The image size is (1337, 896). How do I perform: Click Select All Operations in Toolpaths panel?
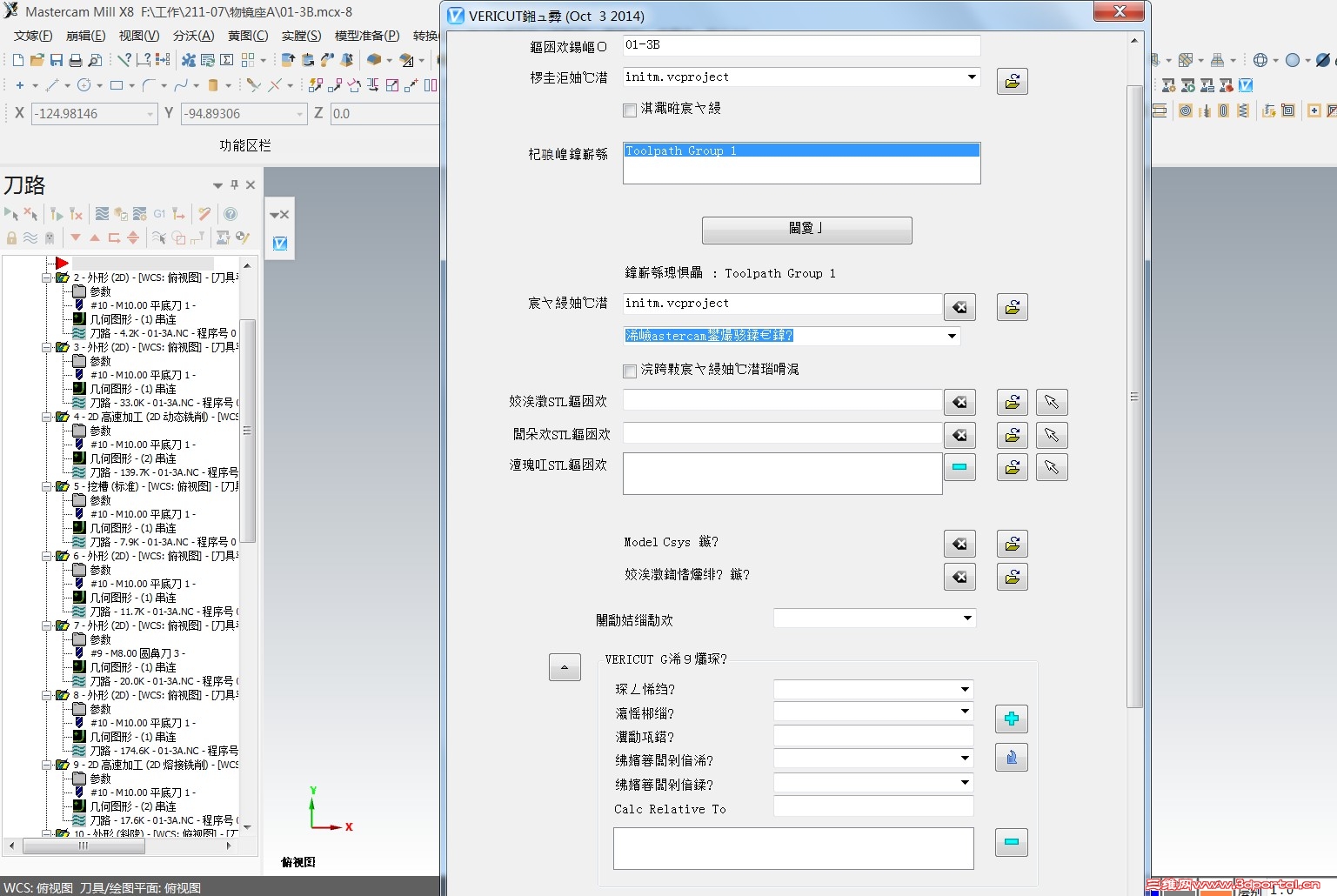point(11,214)
